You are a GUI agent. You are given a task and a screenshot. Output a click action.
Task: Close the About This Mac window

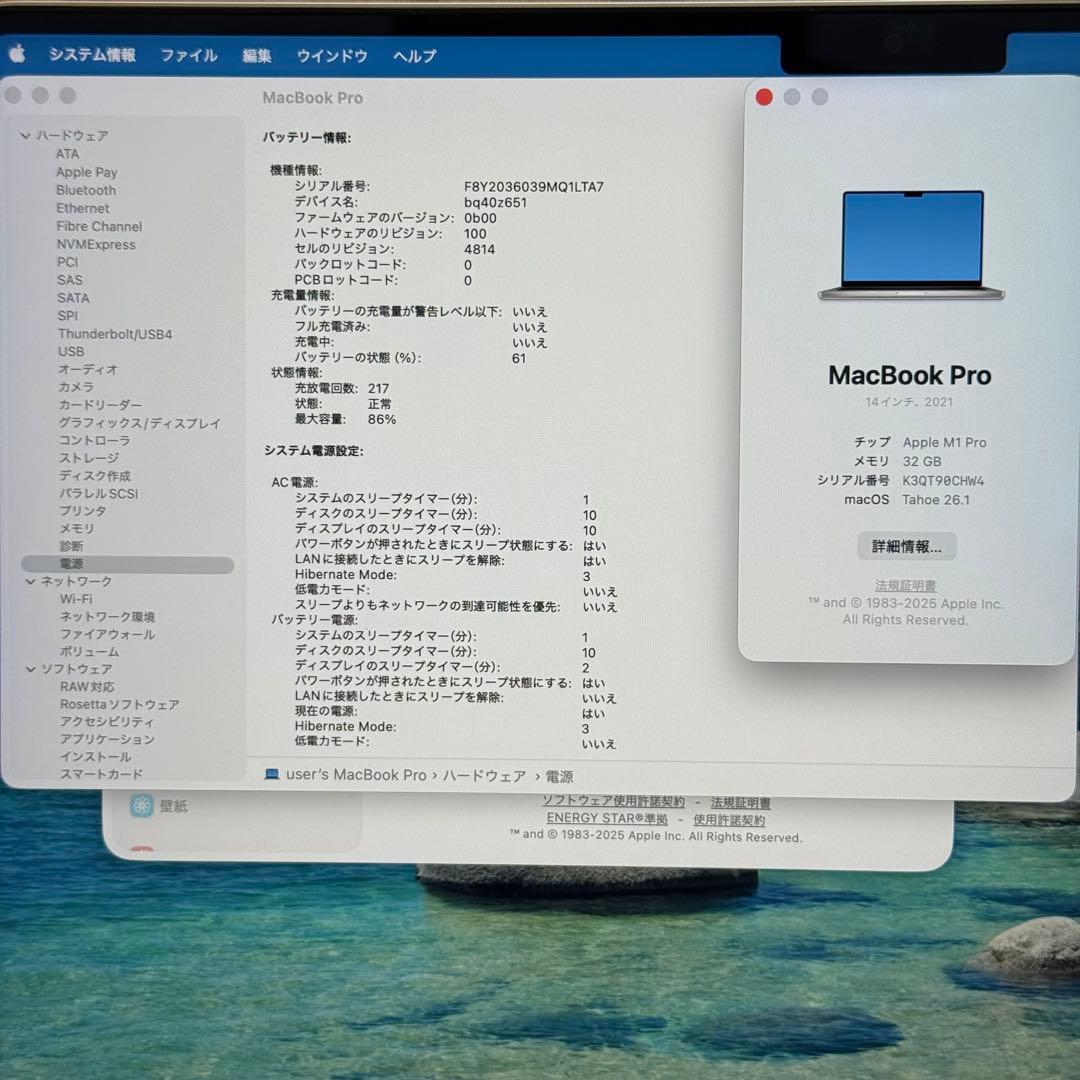pos(764,97)
